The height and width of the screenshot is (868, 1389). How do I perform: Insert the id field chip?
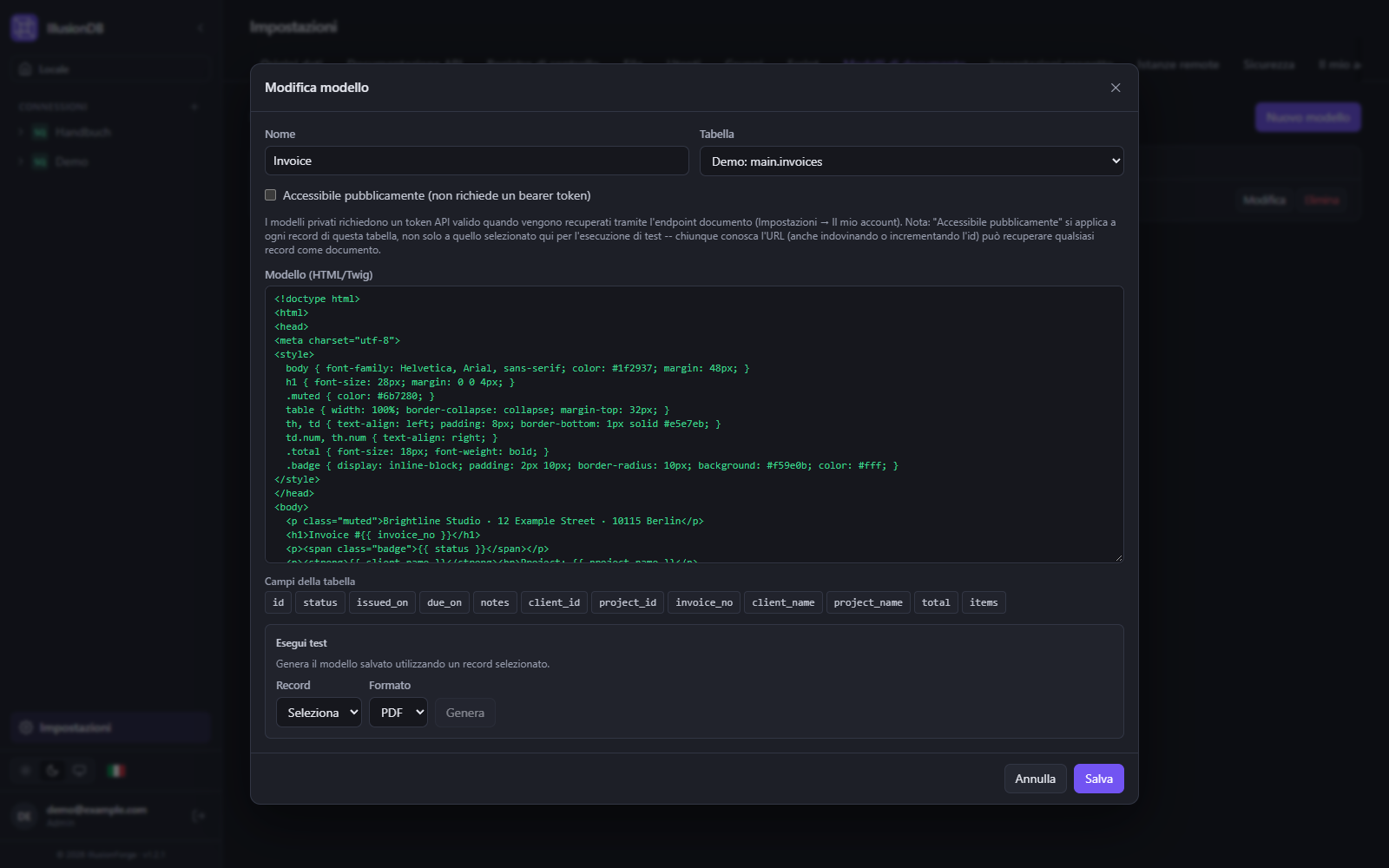[279, 602]
